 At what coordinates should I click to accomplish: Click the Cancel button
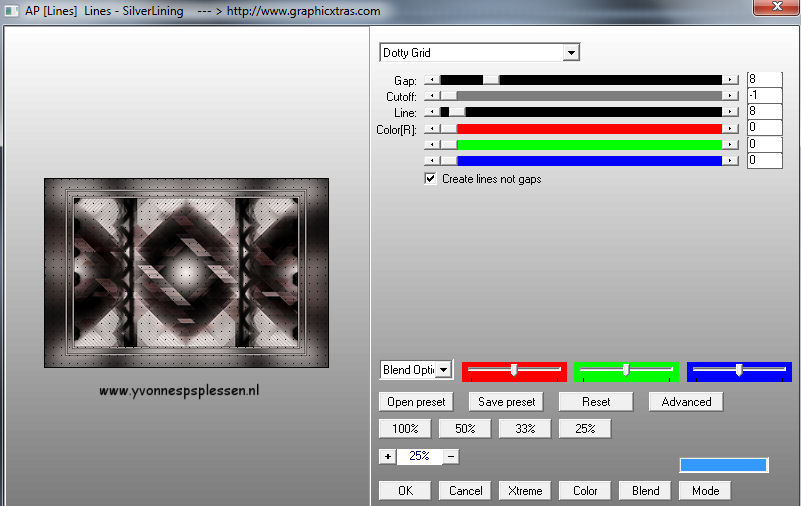[465, 491]
